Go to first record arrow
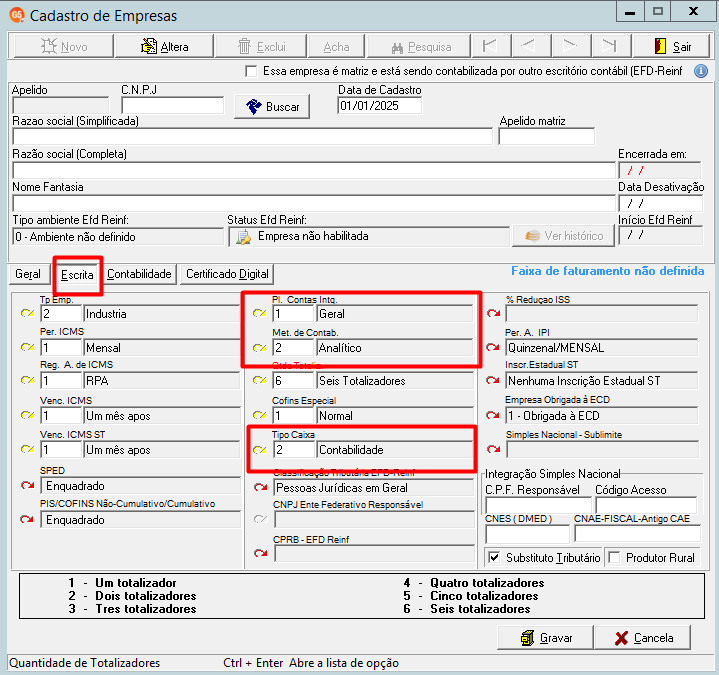This screenshot has height=675, width=719. [x=490, y=46]
